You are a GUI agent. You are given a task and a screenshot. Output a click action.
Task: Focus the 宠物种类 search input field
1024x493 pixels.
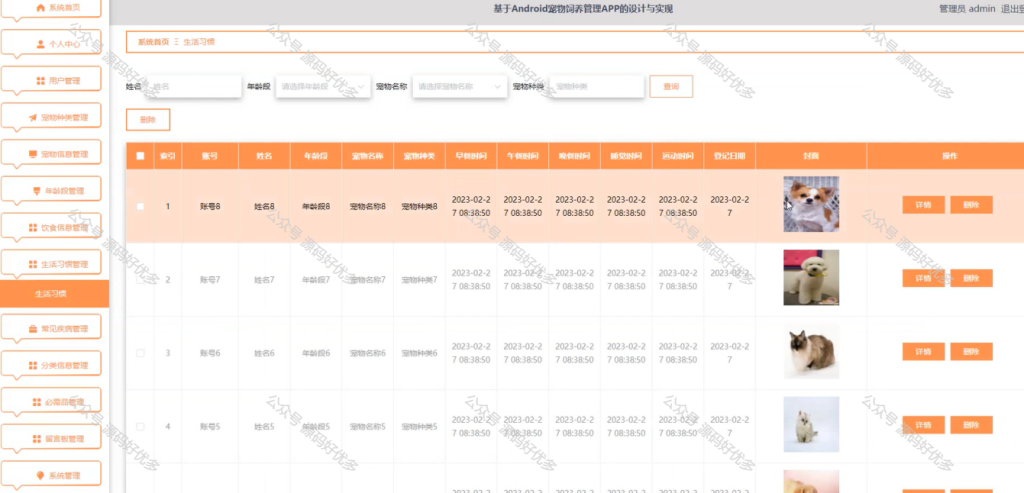[598, 86]
